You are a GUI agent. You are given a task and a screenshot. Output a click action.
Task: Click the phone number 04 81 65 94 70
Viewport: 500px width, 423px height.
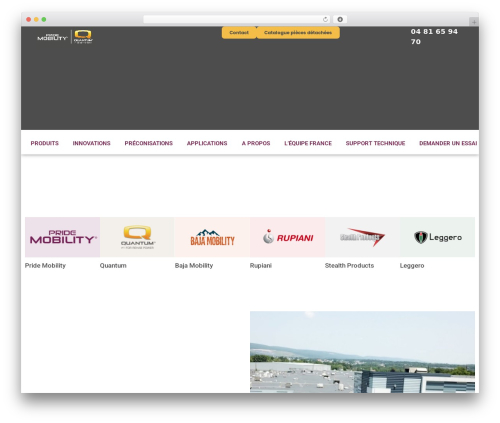tap(434, 37)
